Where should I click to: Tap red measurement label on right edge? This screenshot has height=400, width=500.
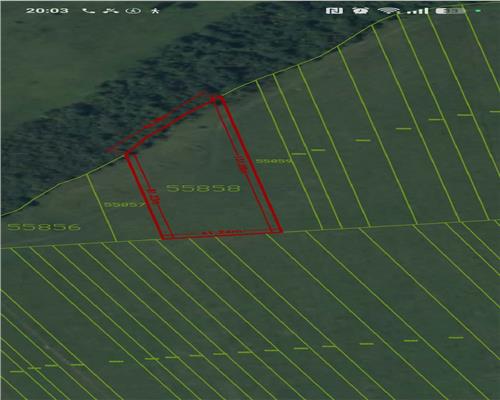pyautogui.click(x=242, y=164)
